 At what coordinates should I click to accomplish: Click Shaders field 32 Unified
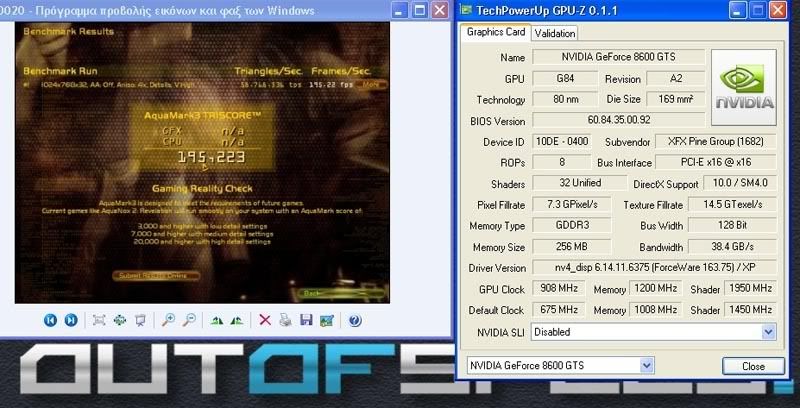click(x=580, y=183)
